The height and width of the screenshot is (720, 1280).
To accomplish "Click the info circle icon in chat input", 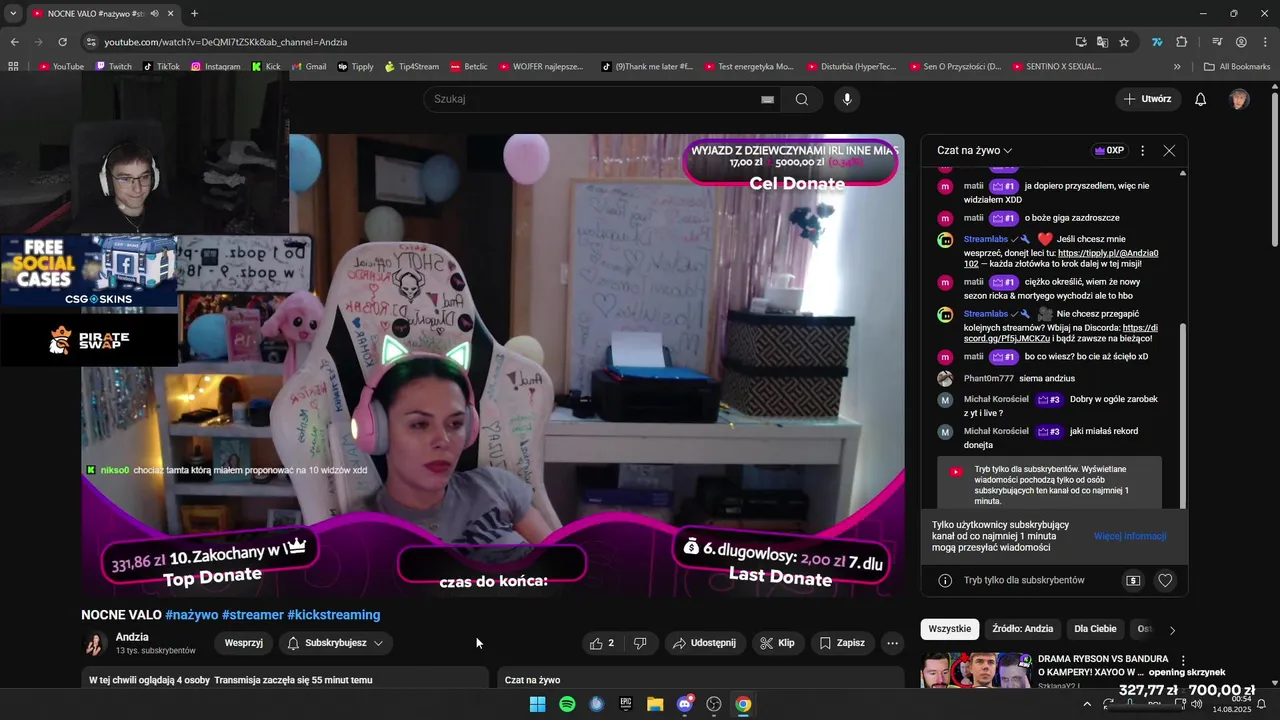I will [945, 580].
